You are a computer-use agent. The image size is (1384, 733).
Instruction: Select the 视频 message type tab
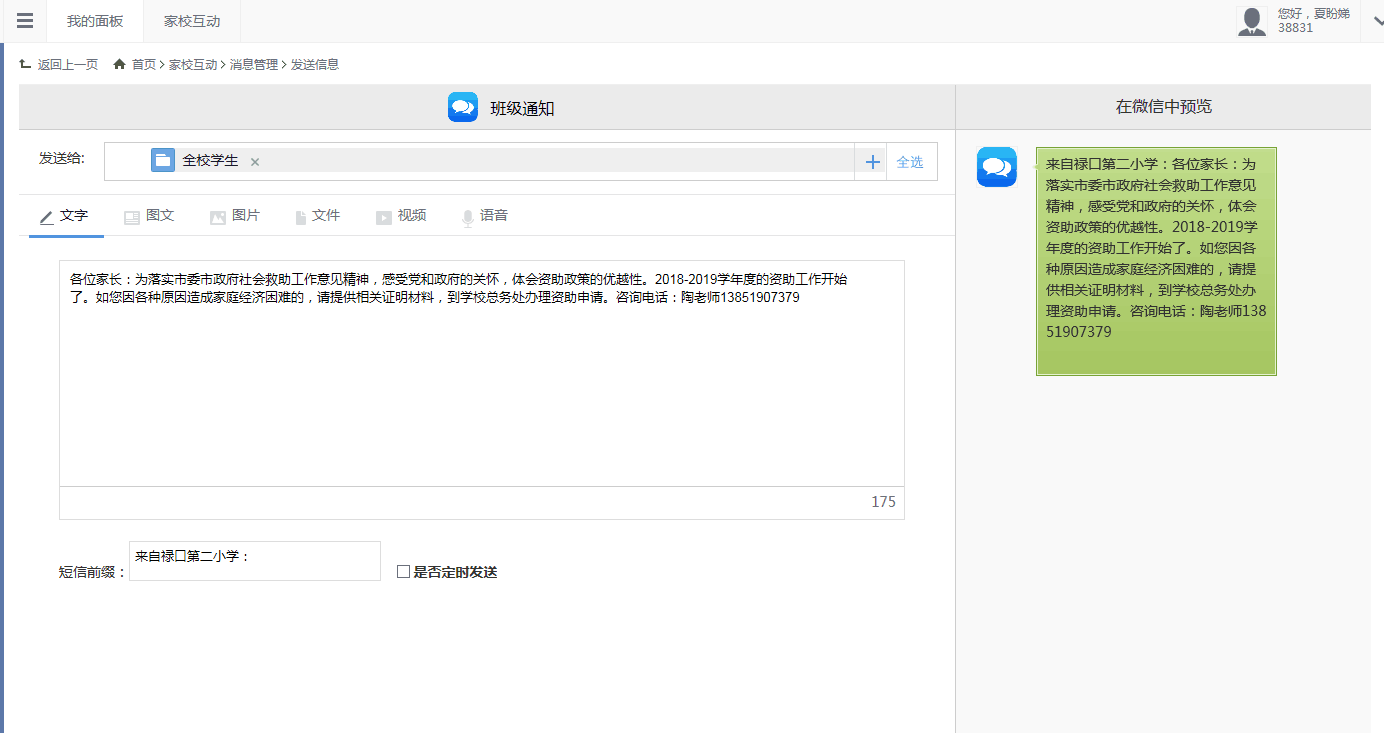[401, 216]
